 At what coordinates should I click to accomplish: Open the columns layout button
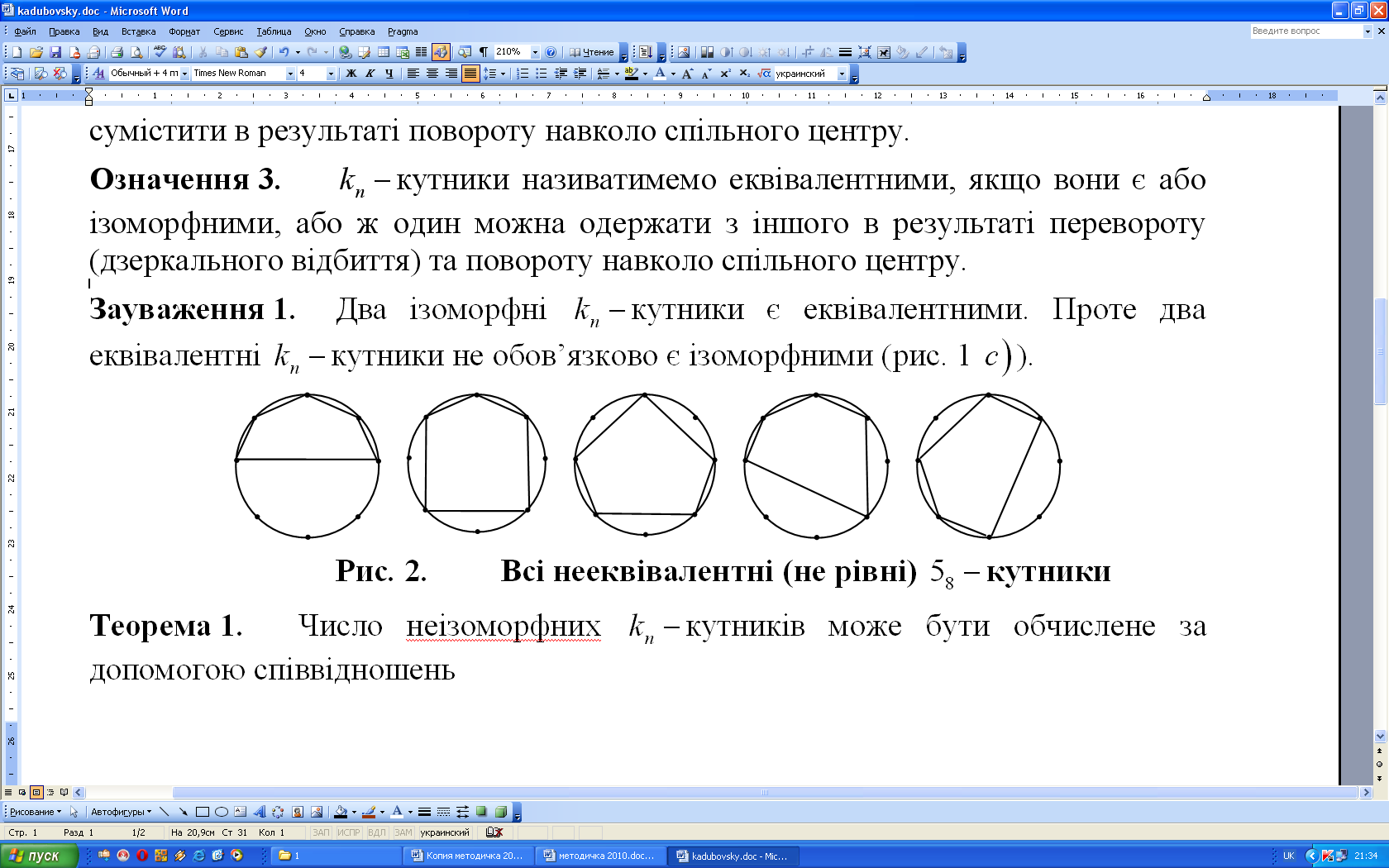[422, 52]
